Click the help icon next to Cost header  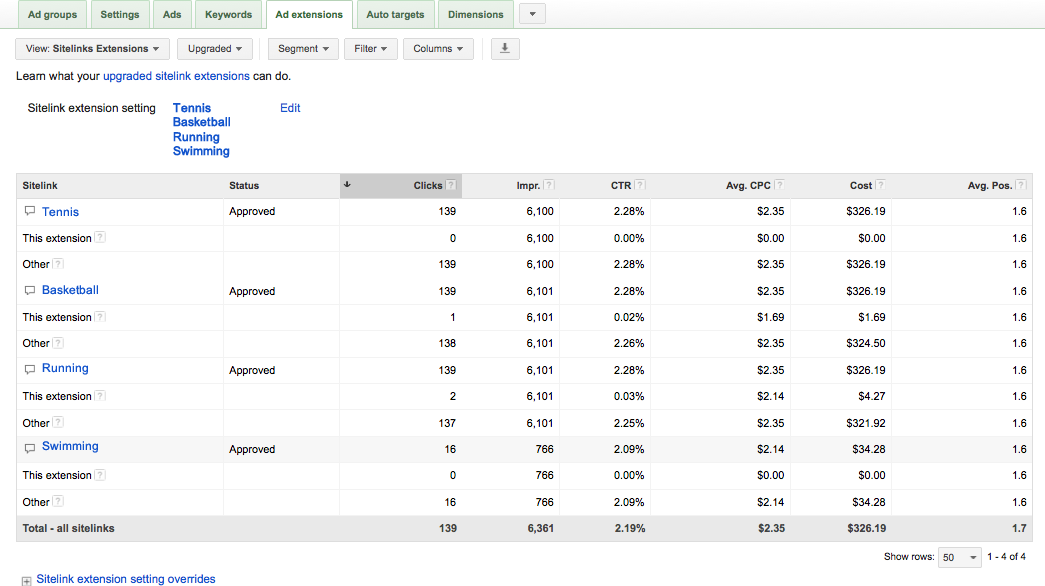[x=880, y=185]
